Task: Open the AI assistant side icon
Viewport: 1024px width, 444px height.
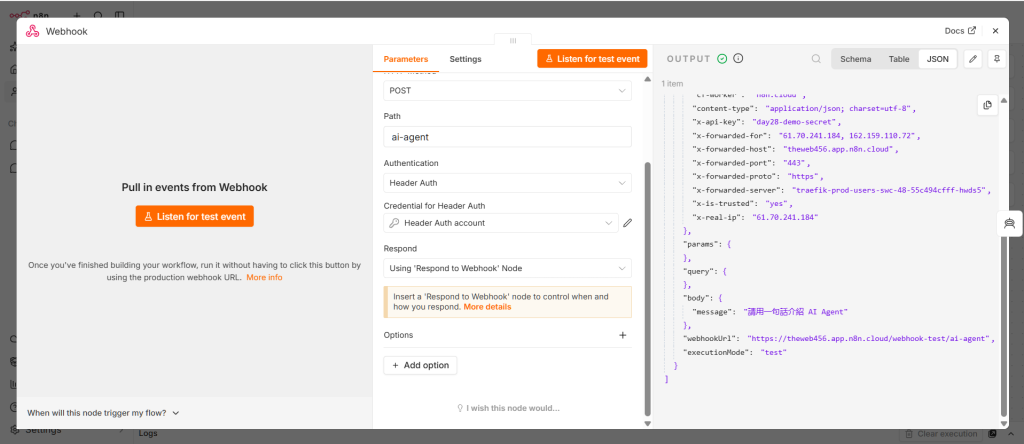Action: point(1010,223)
